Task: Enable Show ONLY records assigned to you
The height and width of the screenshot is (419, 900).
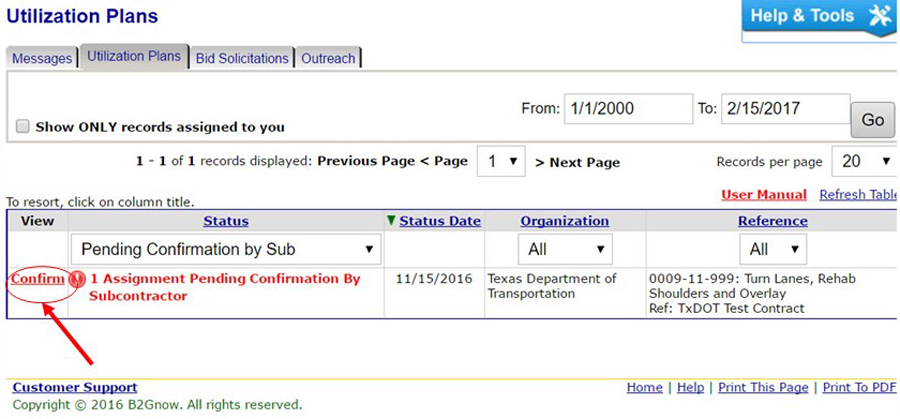Action: (x=22, y=126)
